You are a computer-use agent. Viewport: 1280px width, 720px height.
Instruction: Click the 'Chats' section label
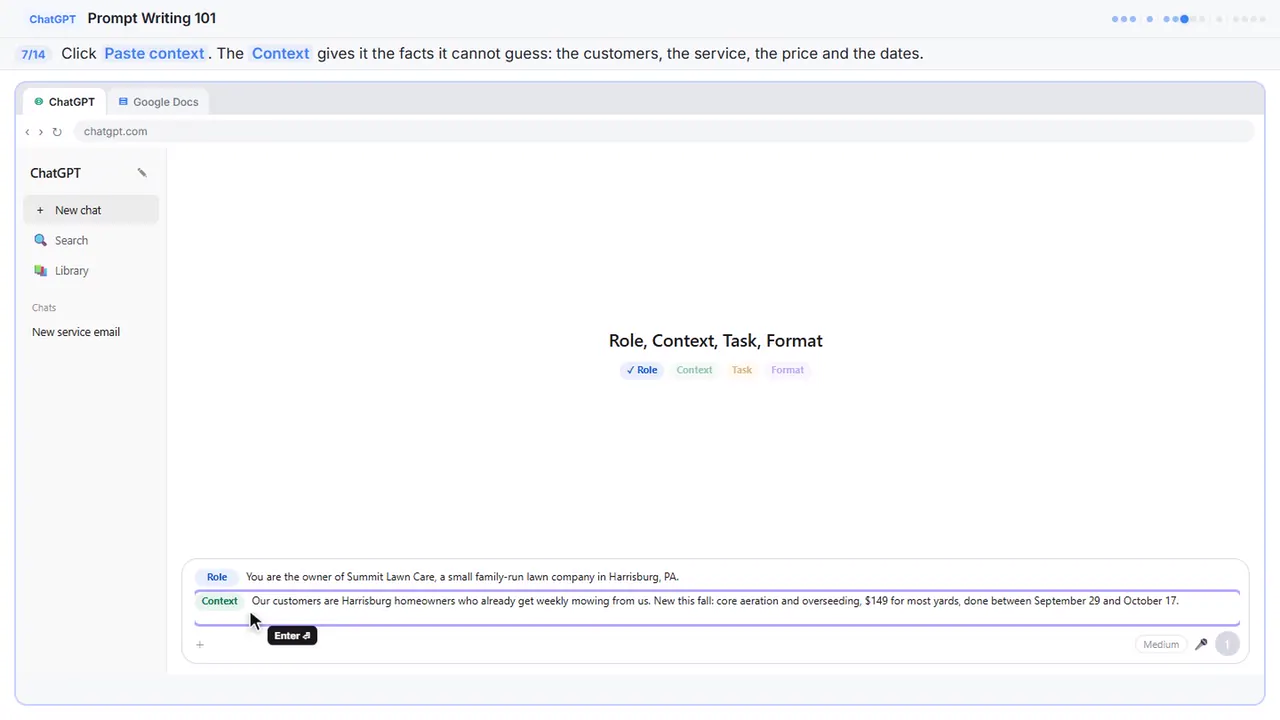click(44, 308)
